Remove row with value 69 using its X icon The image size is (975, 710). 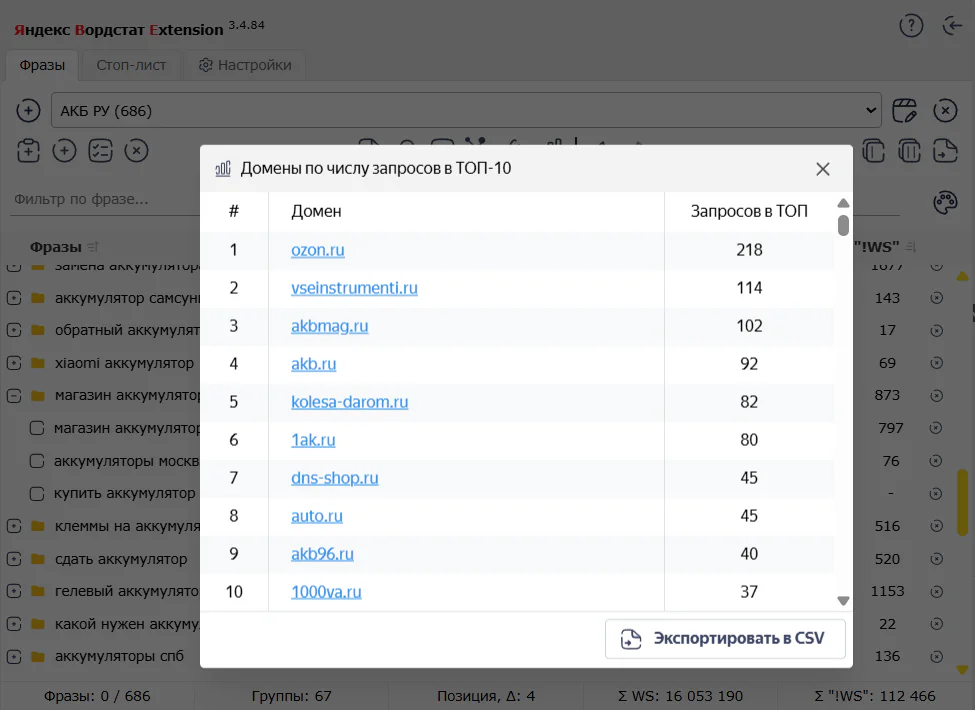(936, 362)
